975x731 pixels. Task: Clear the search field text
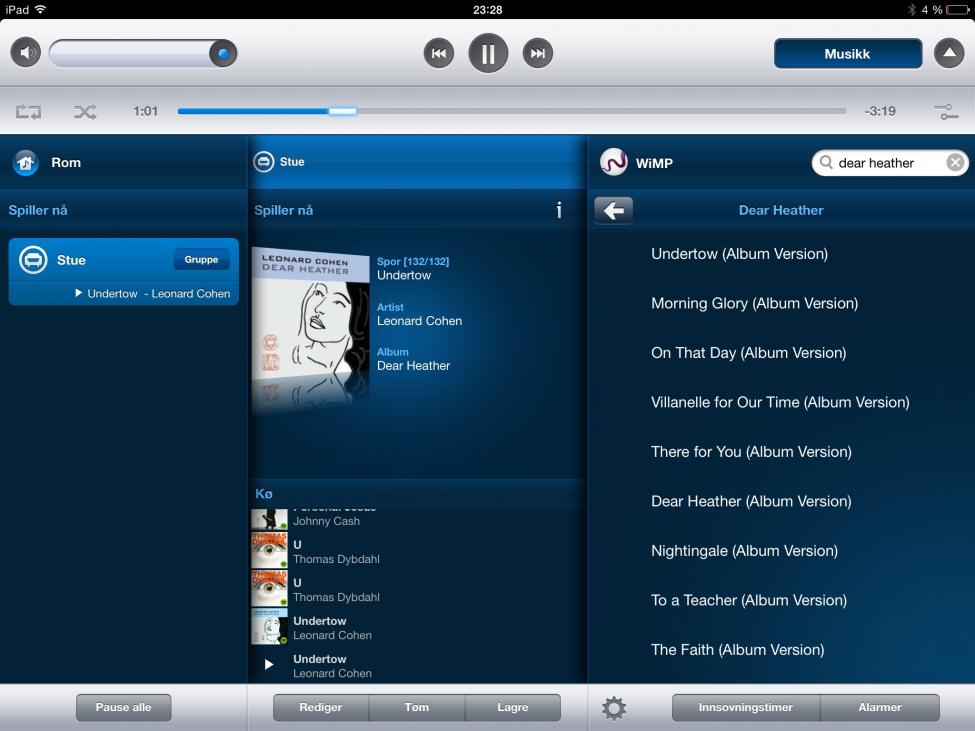(955, 163)
